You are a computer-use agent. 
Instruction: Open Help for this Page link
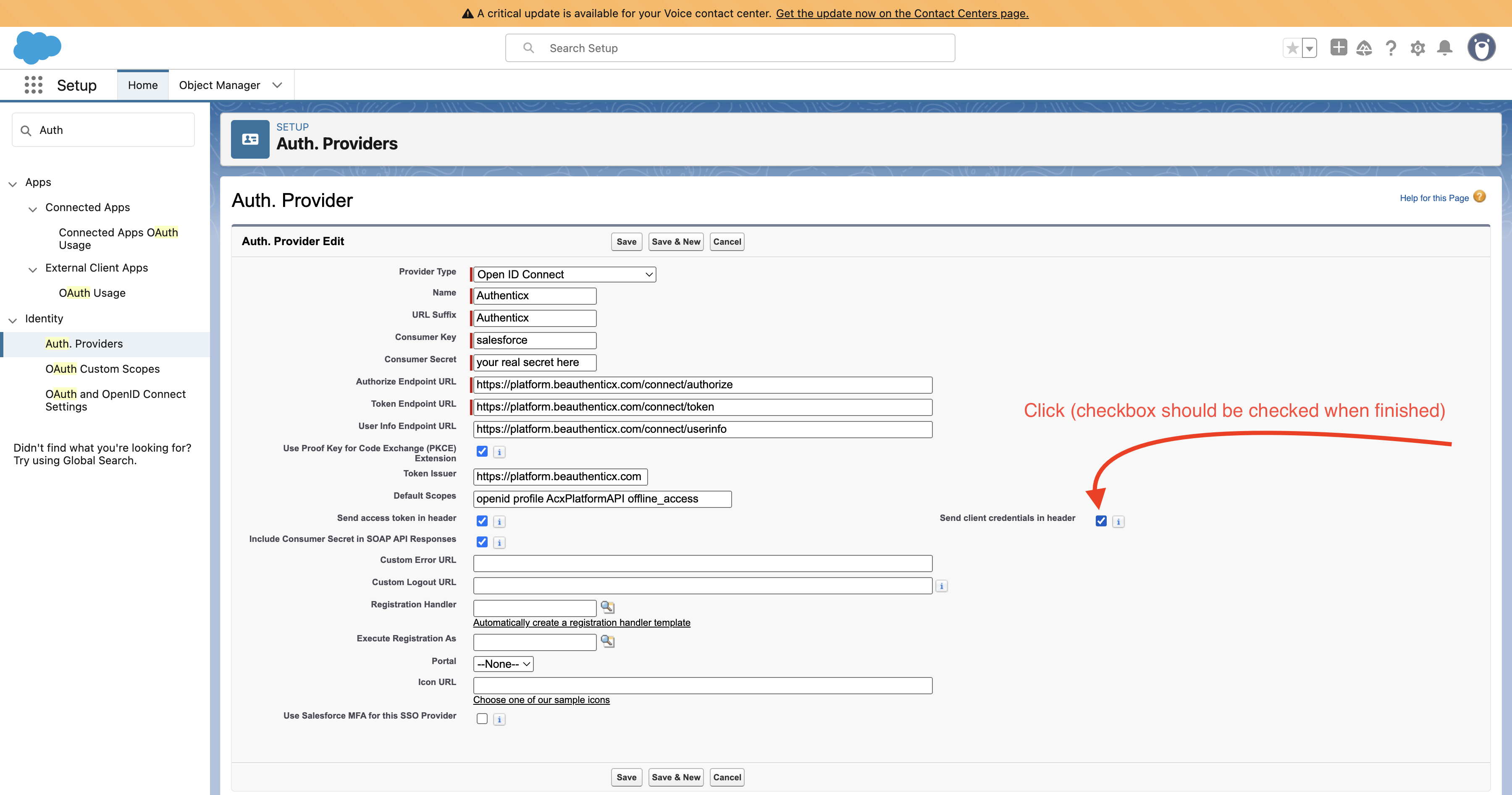(1434, 198)
